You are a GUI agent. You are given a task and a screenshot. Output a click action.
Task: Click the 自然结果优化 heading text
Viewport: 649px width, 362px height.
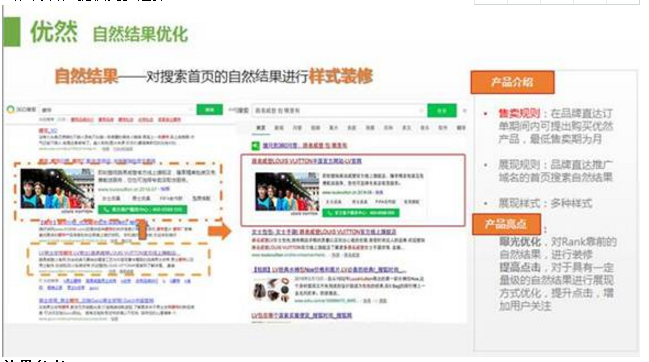tap(140, 34)
